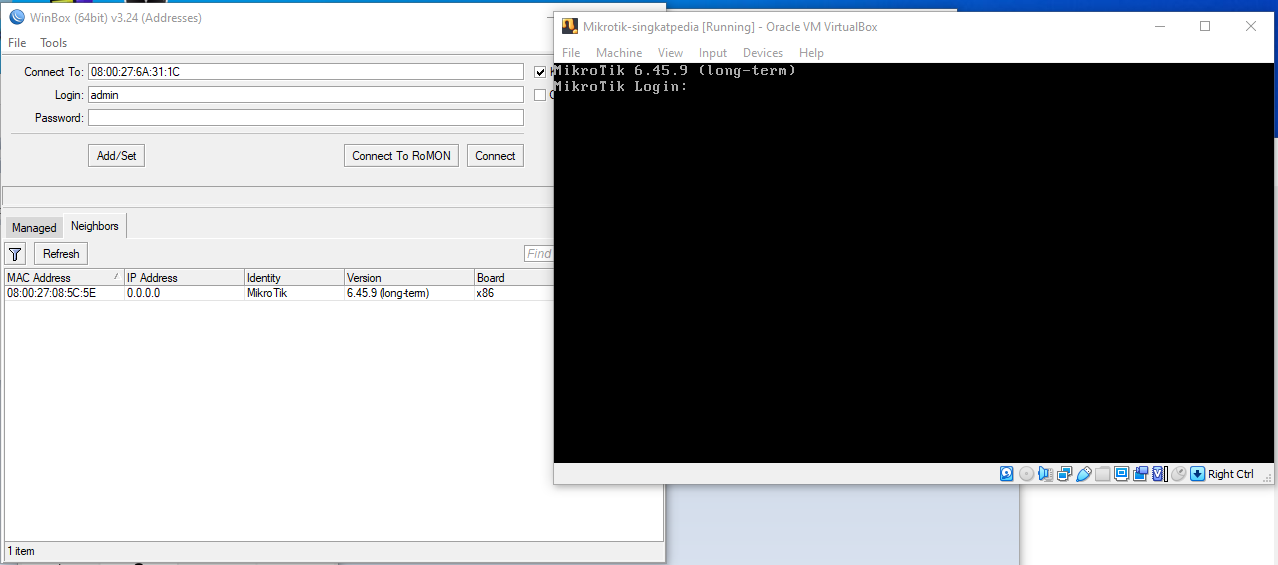Open the VirtualBox File menu
Screen dimensions: 1278x565
pyautogui.click(x=571, y=53)
